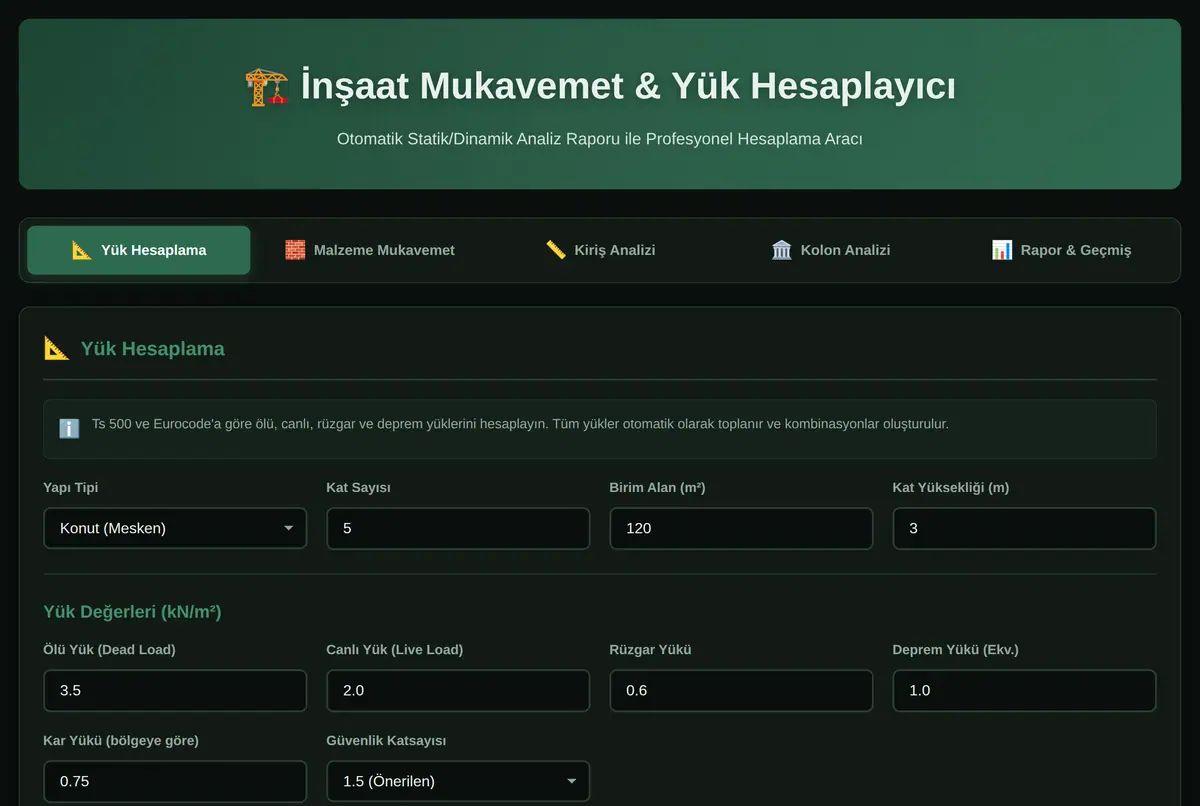Open the Rapor & Geçmiş tab
The width and height of the screenshot is (1200, 806).
coord(1061,250)
